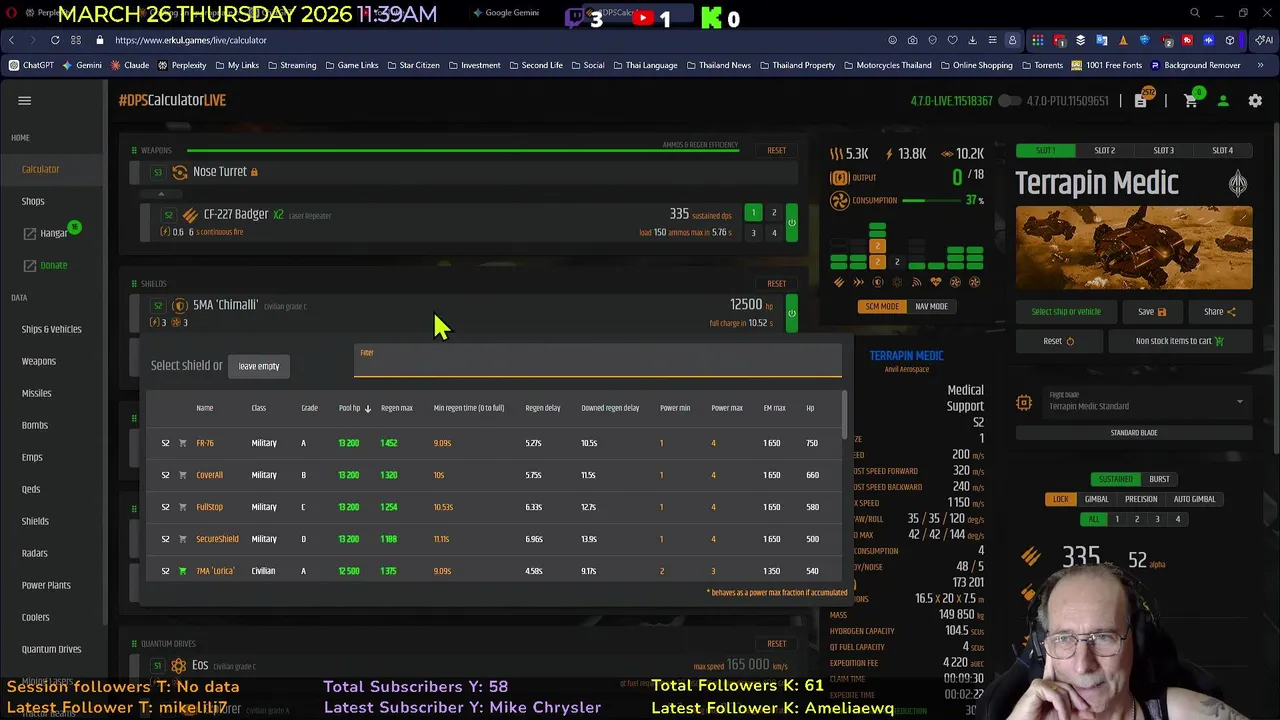Click the weapons power segment icon
1280x720 pixels.
click(x=839, y=282)
